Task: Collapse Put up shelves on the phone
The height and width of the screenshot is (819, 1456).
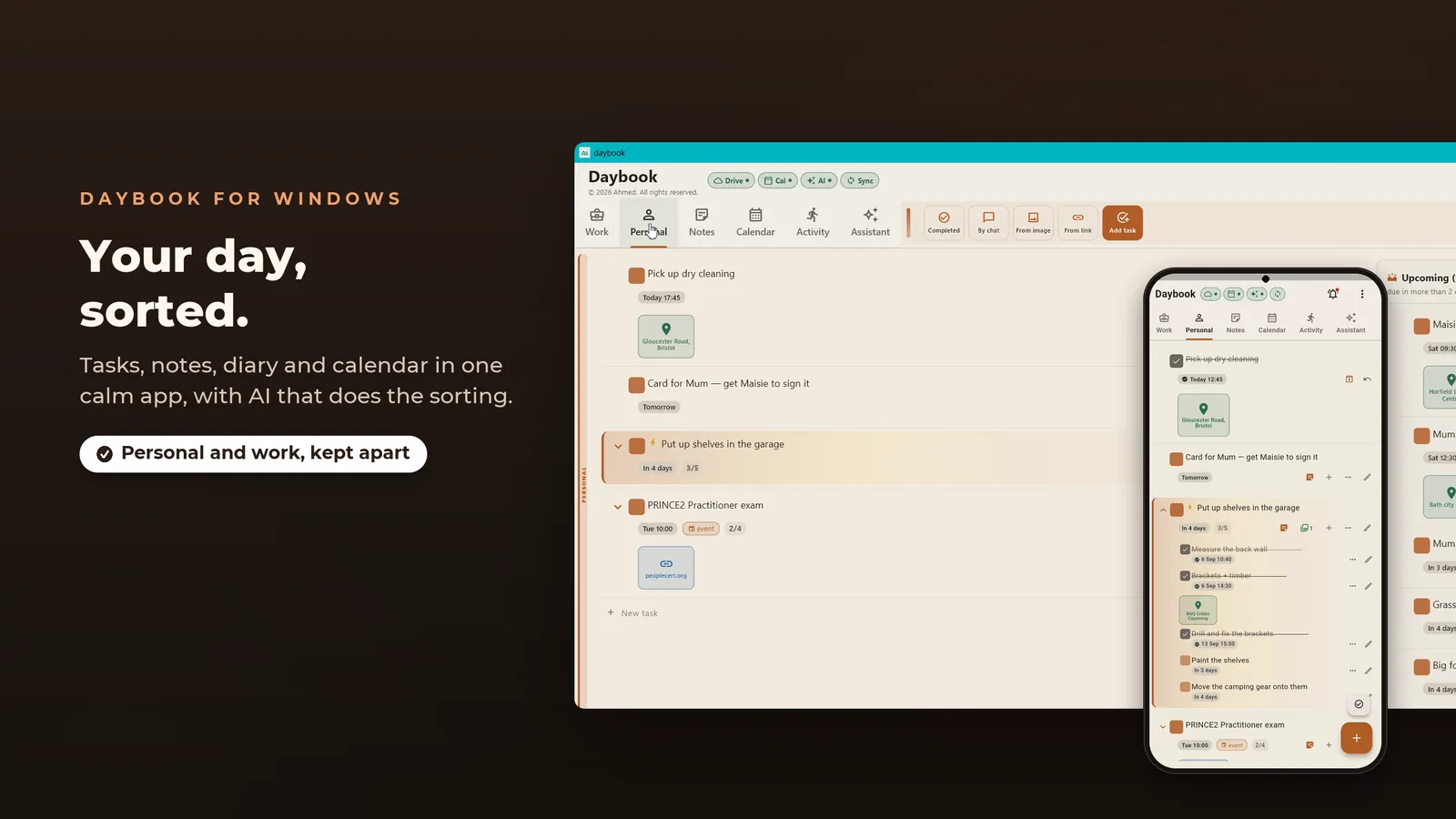Action: (x=1163, y=510)
